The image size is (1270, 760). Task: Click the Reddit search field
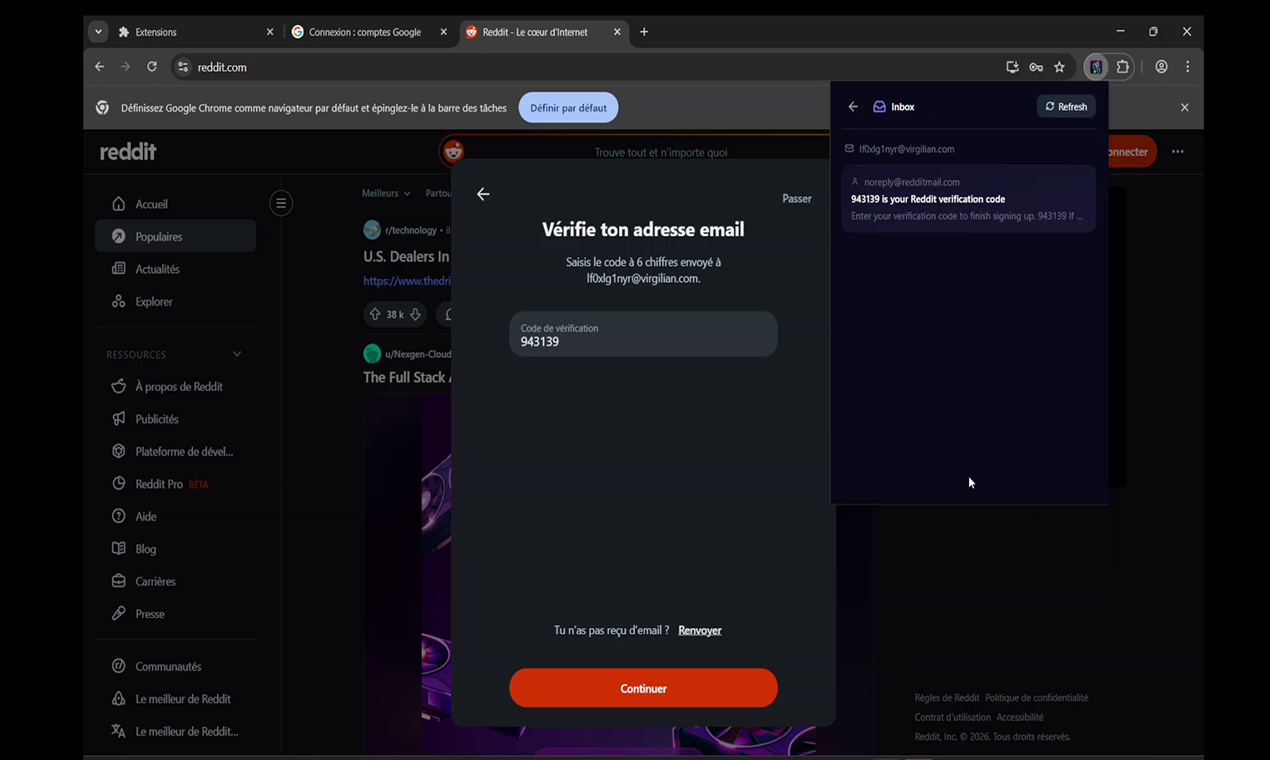(660, 152)
